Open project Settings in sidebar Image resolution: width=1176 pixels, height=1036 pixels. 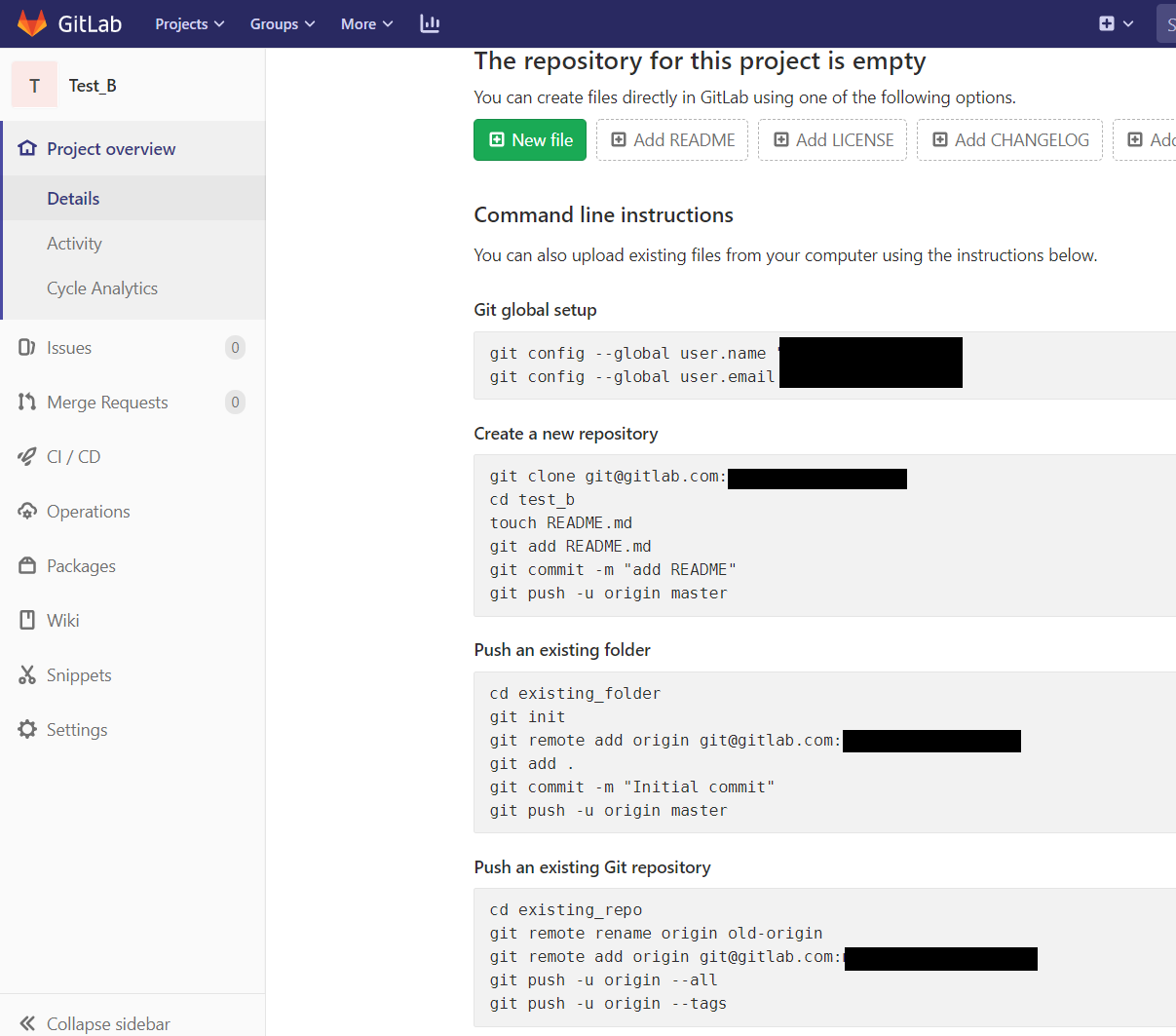(x=77, y=730)
